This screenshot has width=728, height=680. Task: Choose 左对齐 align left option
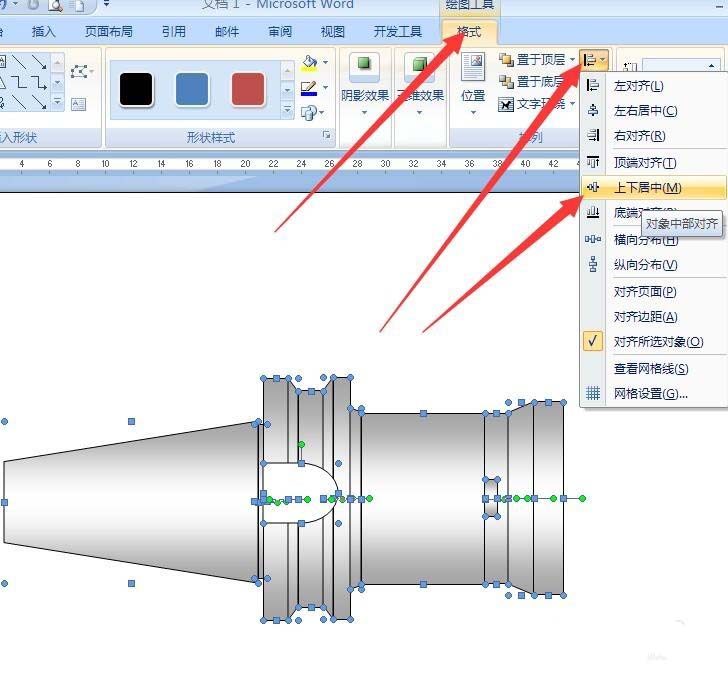pos(638,86)
